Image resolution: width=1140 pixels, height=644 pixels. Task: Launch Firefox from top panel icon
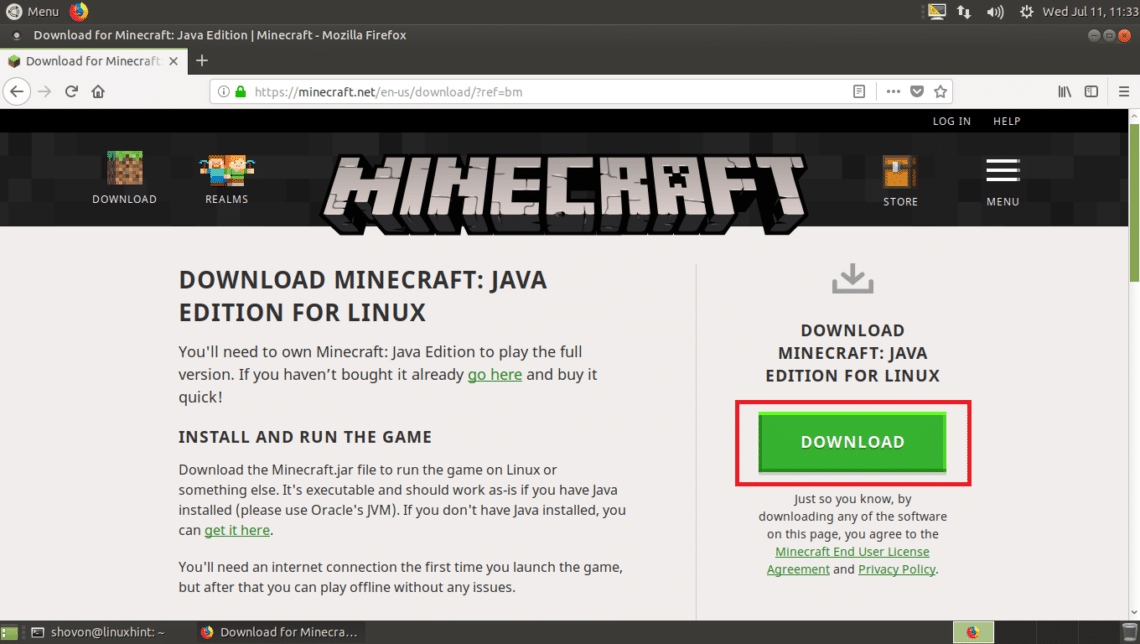click(x=79, y=12)
